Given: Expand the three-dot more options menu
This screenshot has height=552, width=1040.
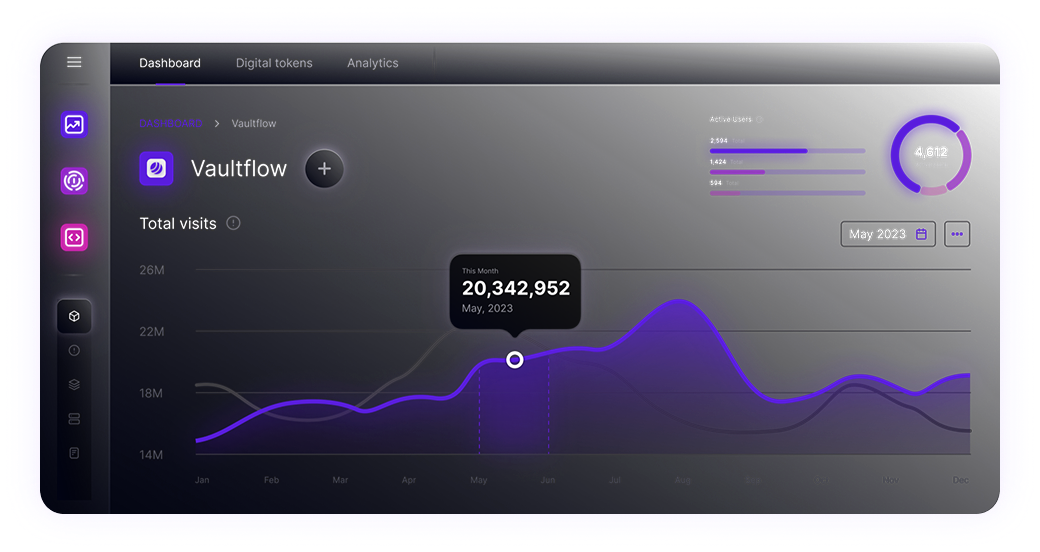Looking at the screenshot, I should (957, 234).
